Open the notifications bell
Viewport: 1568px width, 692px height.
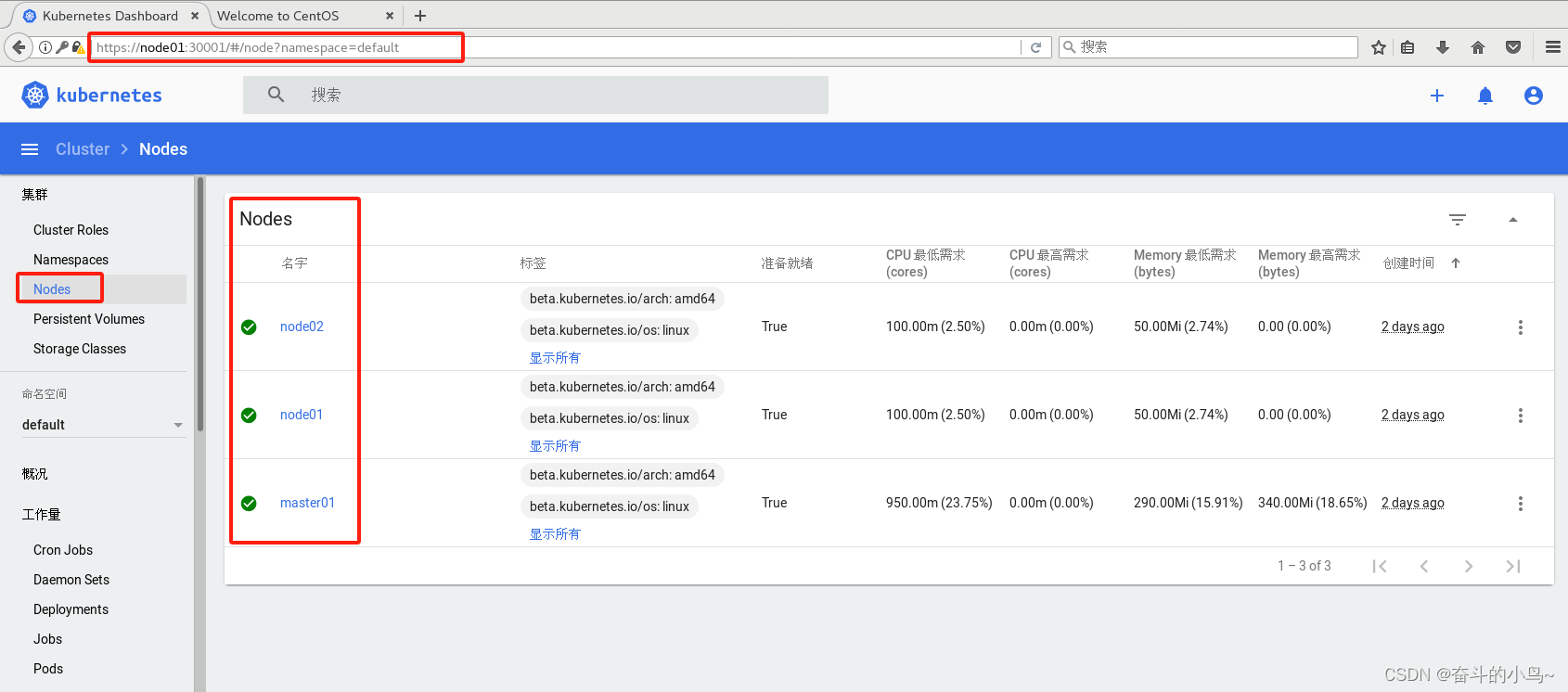point(1485,96)
